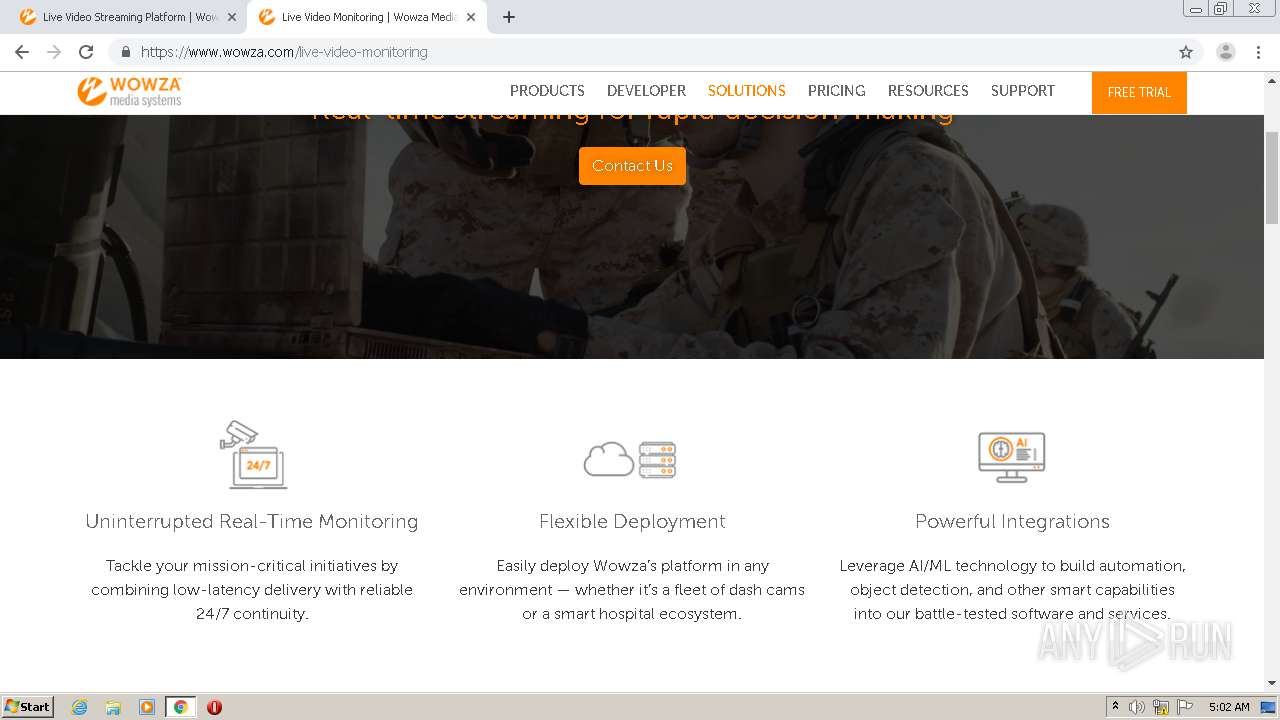Open the Action Center flag icon
Viewport: 1280px width, 720px height.
[x=1185, y=707]
